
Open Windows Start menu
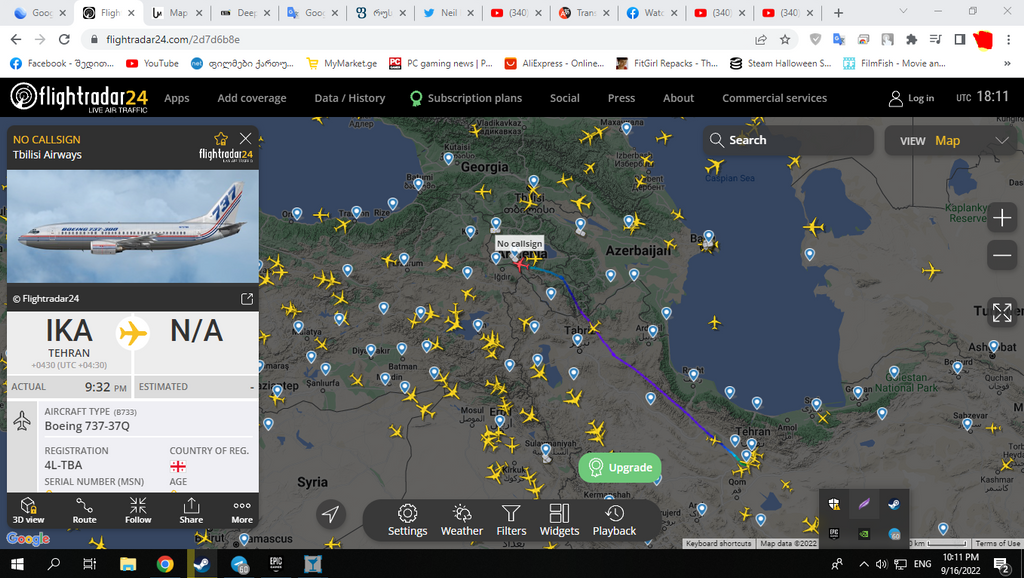point(17,564)
